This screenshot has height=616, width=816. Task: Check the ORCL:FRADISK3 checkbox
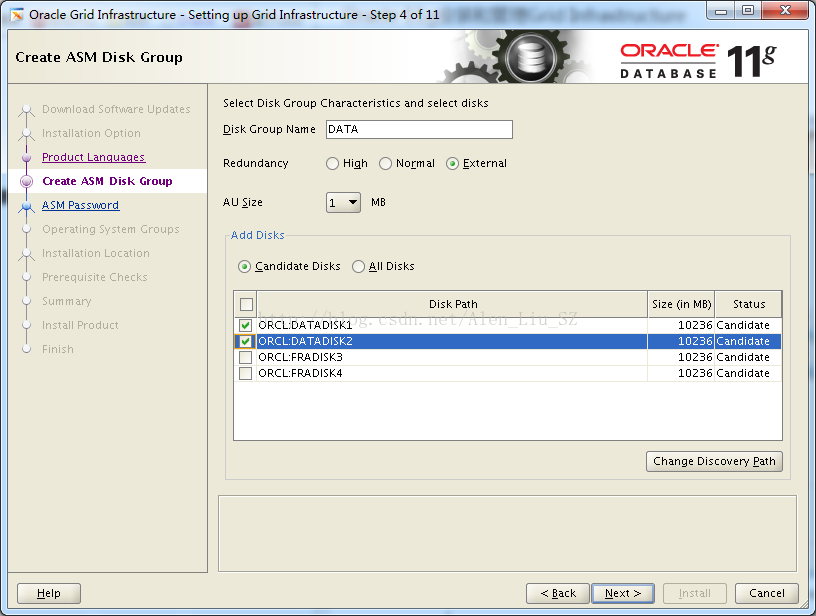pos(245,357)
